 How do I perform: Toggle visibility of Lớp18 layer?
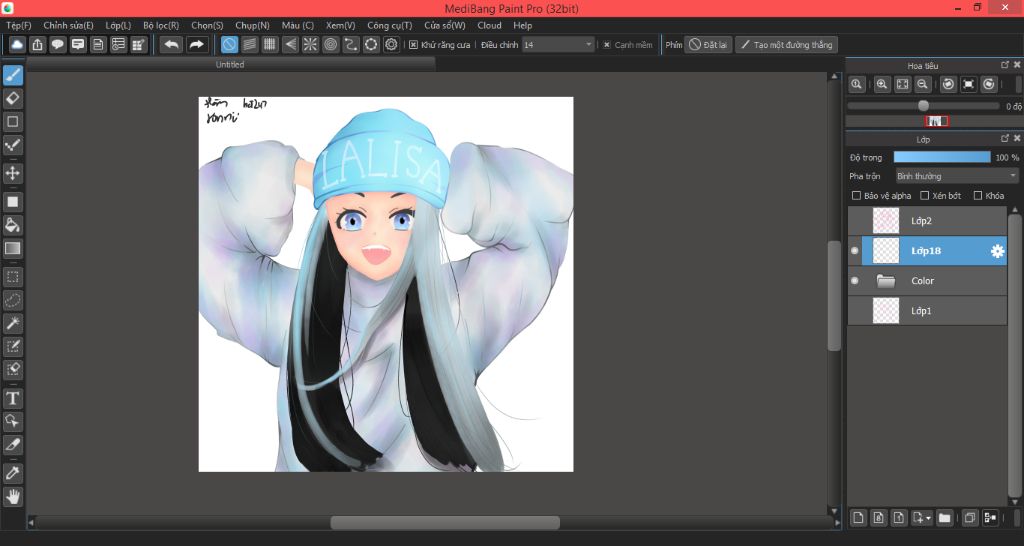click(855, 251)
